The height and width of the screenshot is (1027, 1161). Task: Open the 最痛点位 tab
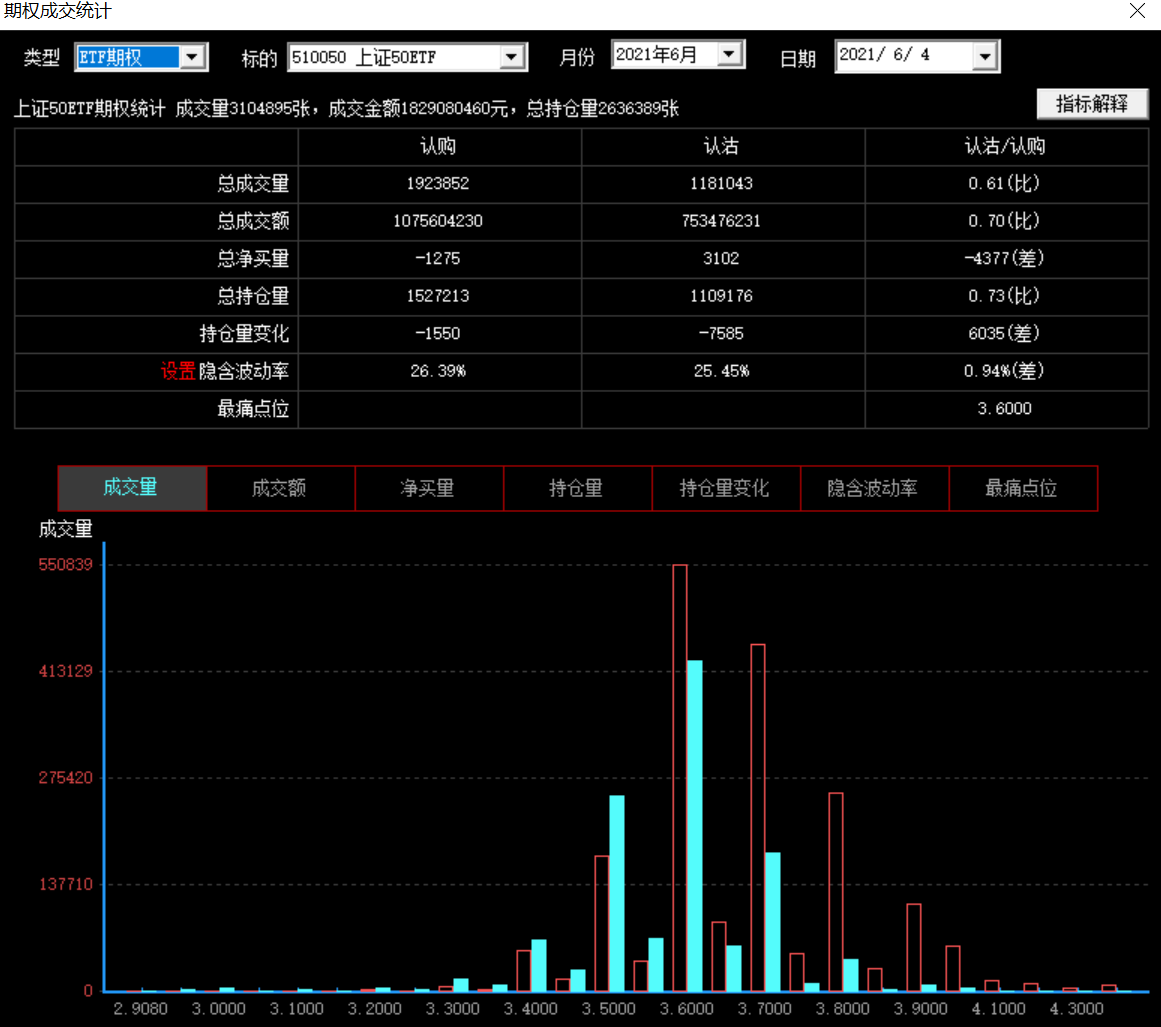click(x=1023, y=488)
